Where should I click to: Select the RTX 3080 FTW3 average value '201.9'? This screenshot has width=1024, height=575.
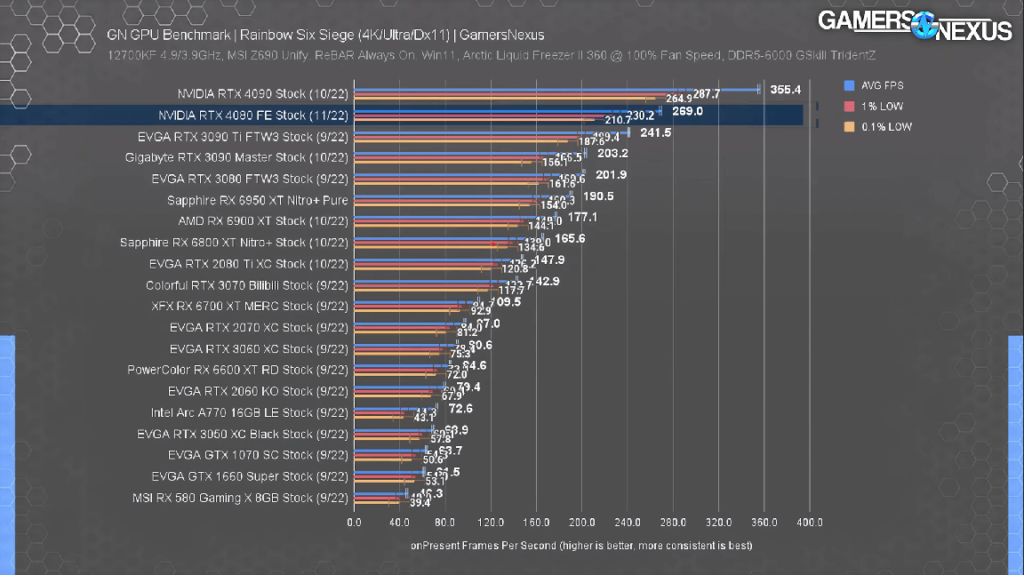click(611, 176)
